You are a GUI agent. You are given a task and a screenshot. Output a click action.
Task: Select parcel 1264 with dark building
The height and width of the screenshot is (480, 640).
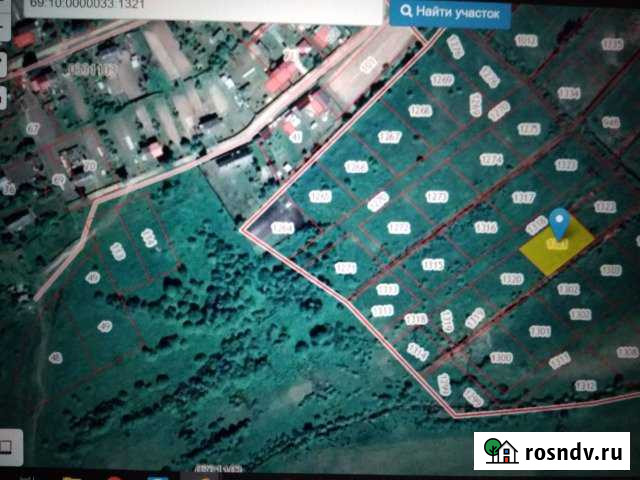pyautogui.click(x=283, y=228)
